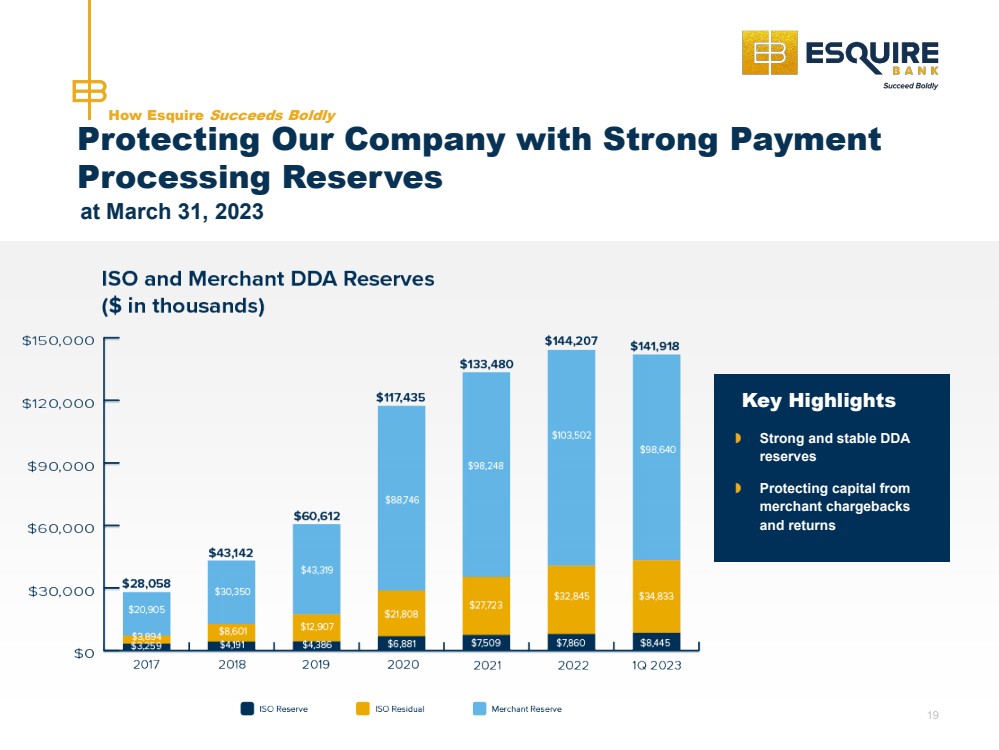Click the $8,601 ISO residual segment
Image resolution: width=999 pixels, height=750 pixels.
click(x=233, y=631)
